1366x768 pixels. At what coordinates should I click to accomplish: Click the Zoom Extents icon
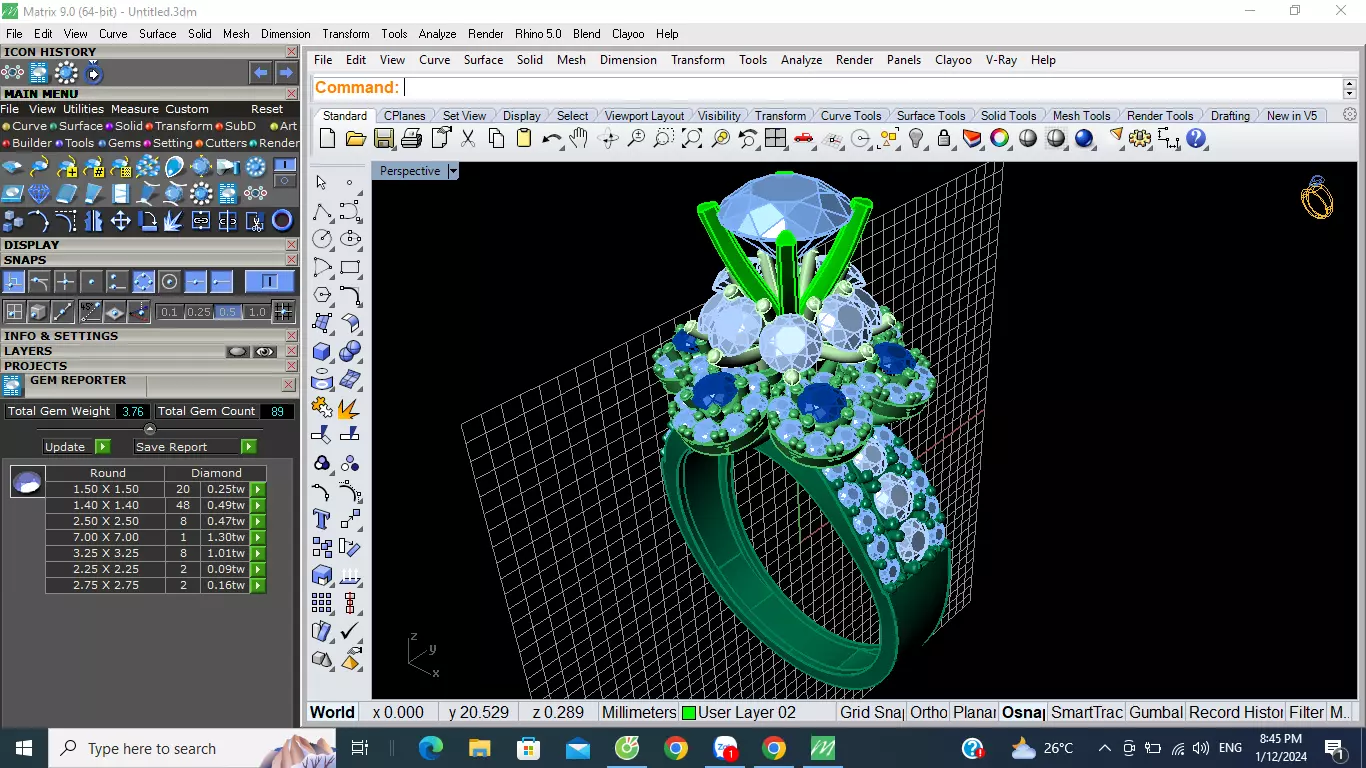pyautogui.click(x=692, y=139)
